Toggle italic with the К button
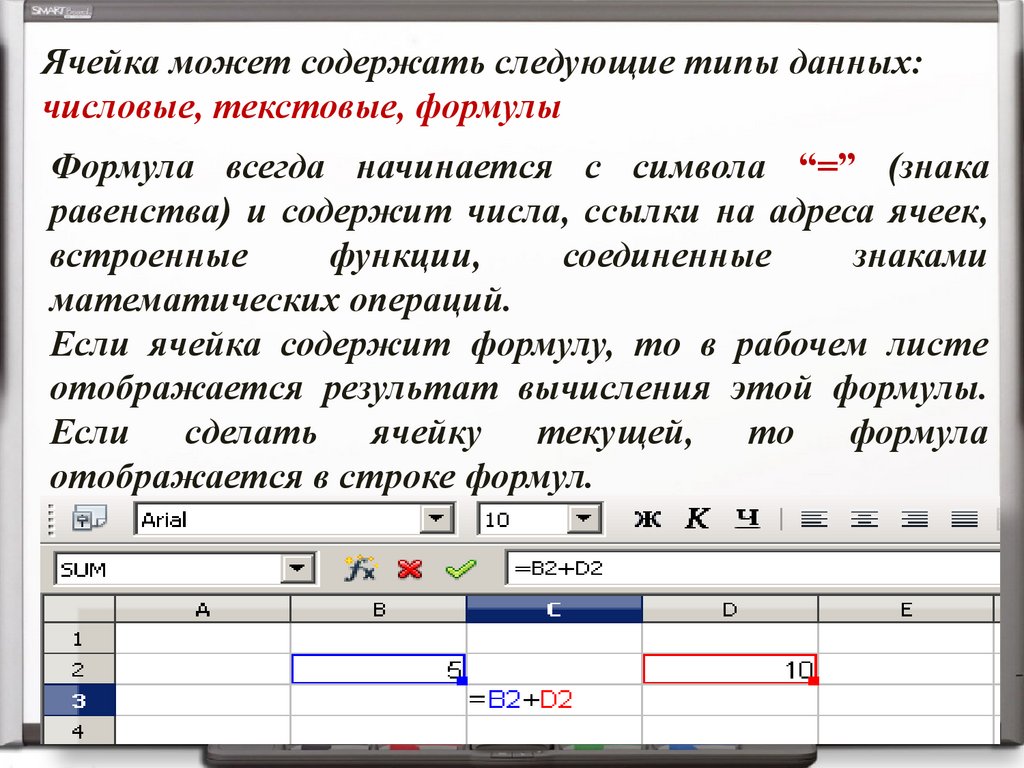The image size is (1024, 768). (697, 519)
